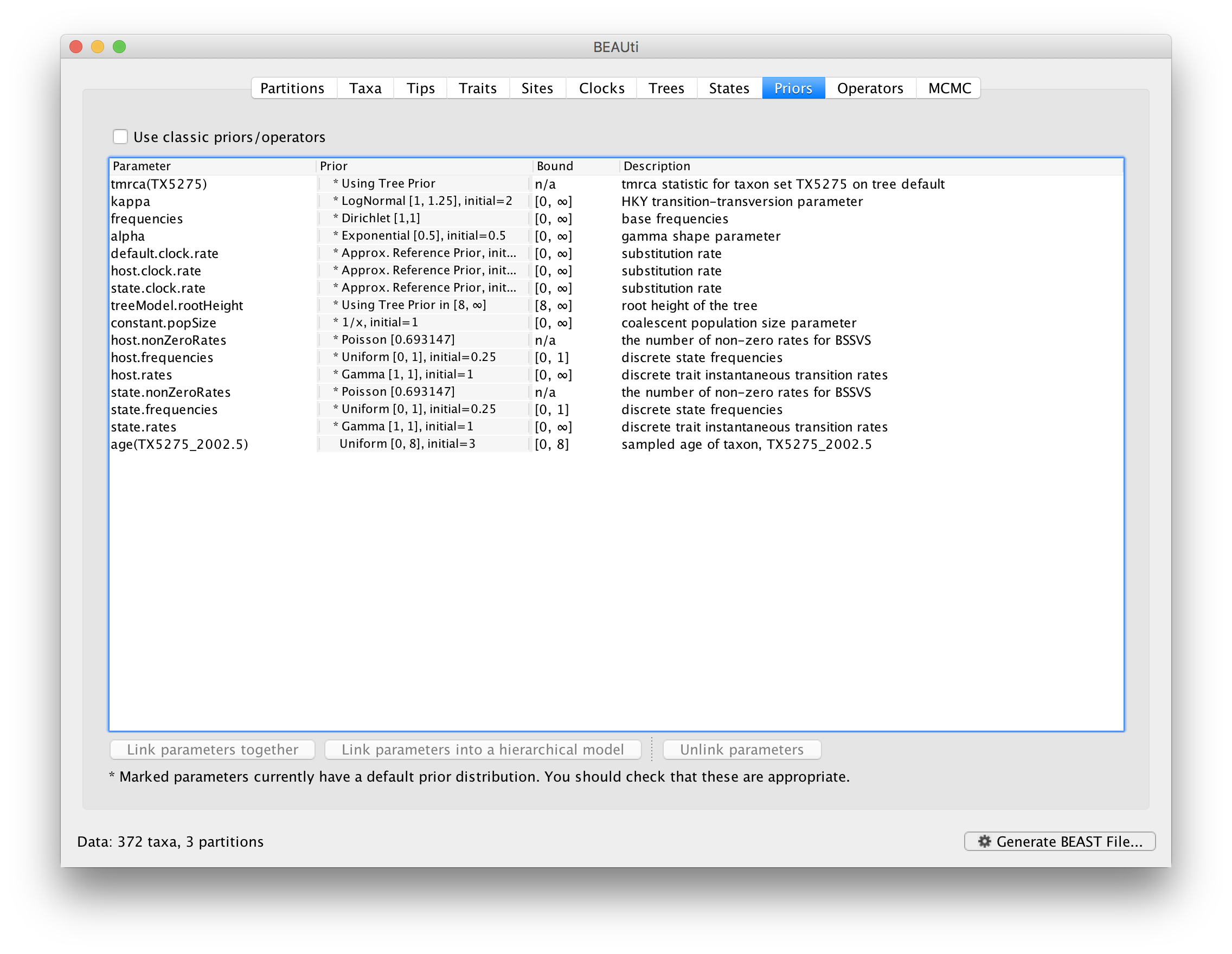The width and height of the screenshot is (1232, 954).
Task: Select the kappa parameter name
Action: point(130,201)
